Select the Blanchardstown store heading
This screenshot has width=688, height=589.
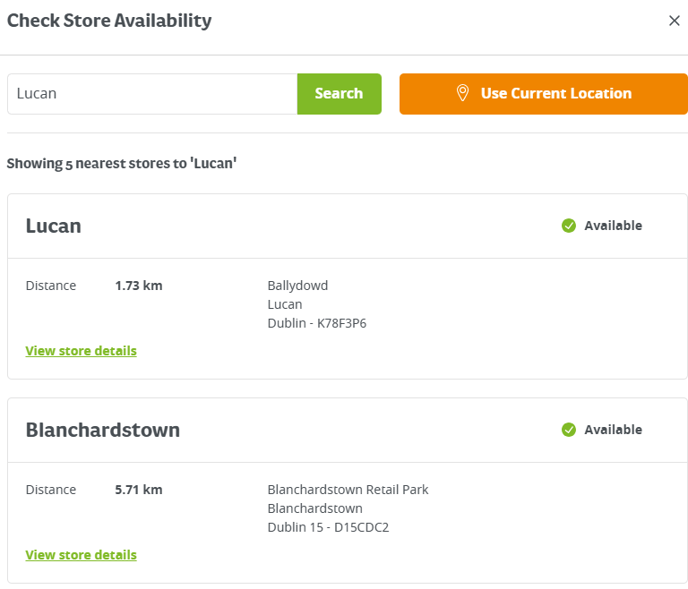(103, 430)
